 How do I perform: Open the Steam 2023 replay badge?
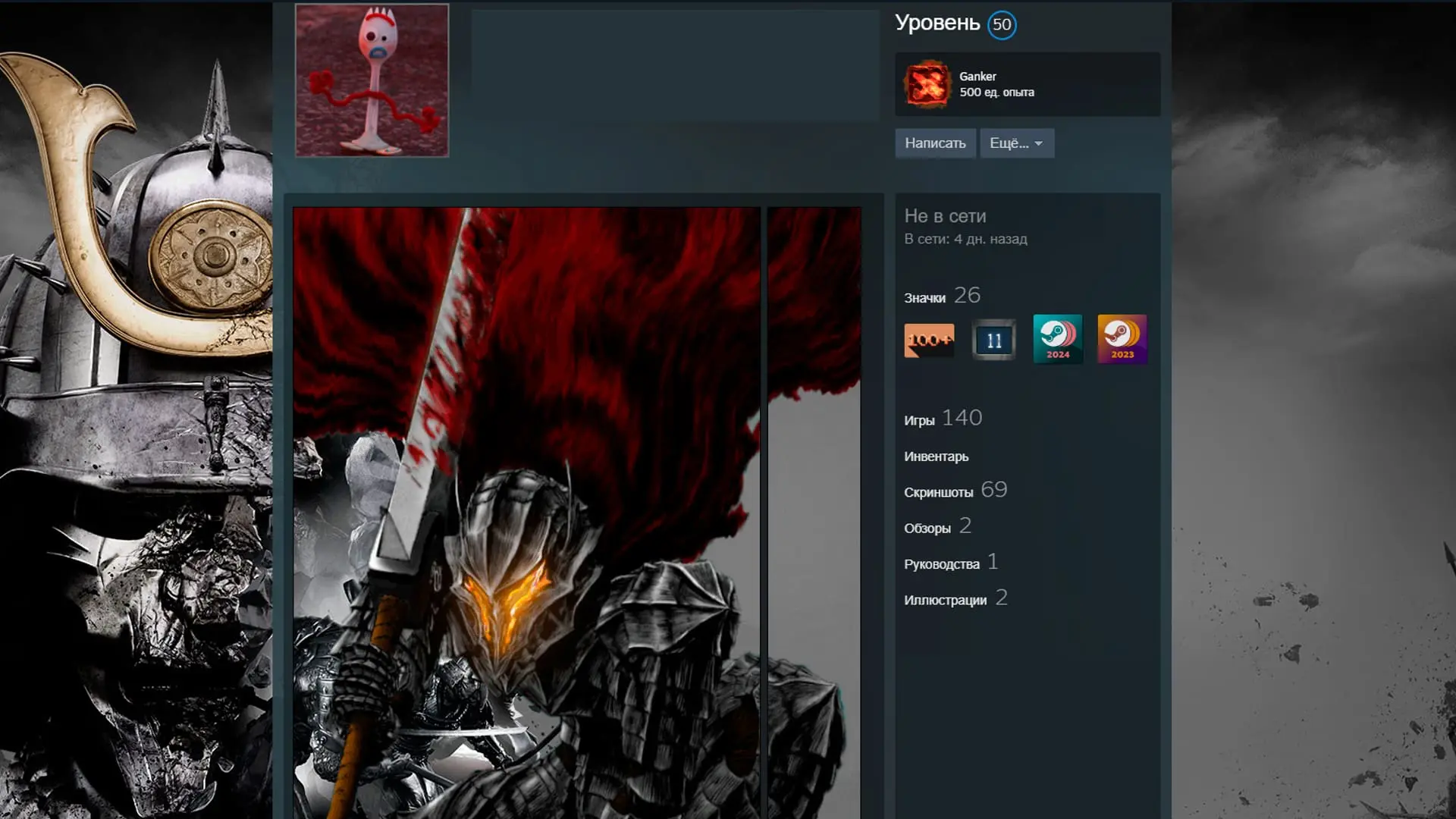click(x=1122, y=339)
